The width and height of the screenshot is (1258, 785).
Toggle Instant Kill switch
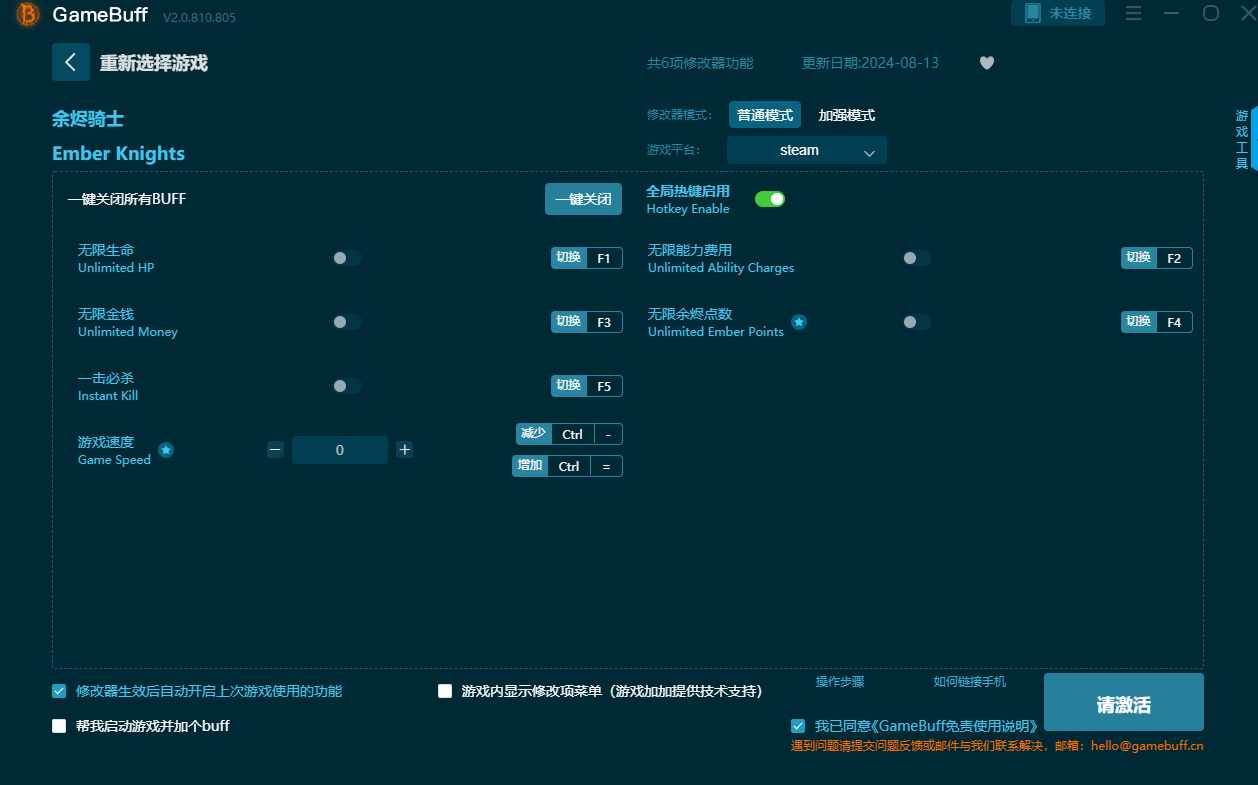point(347,386)
